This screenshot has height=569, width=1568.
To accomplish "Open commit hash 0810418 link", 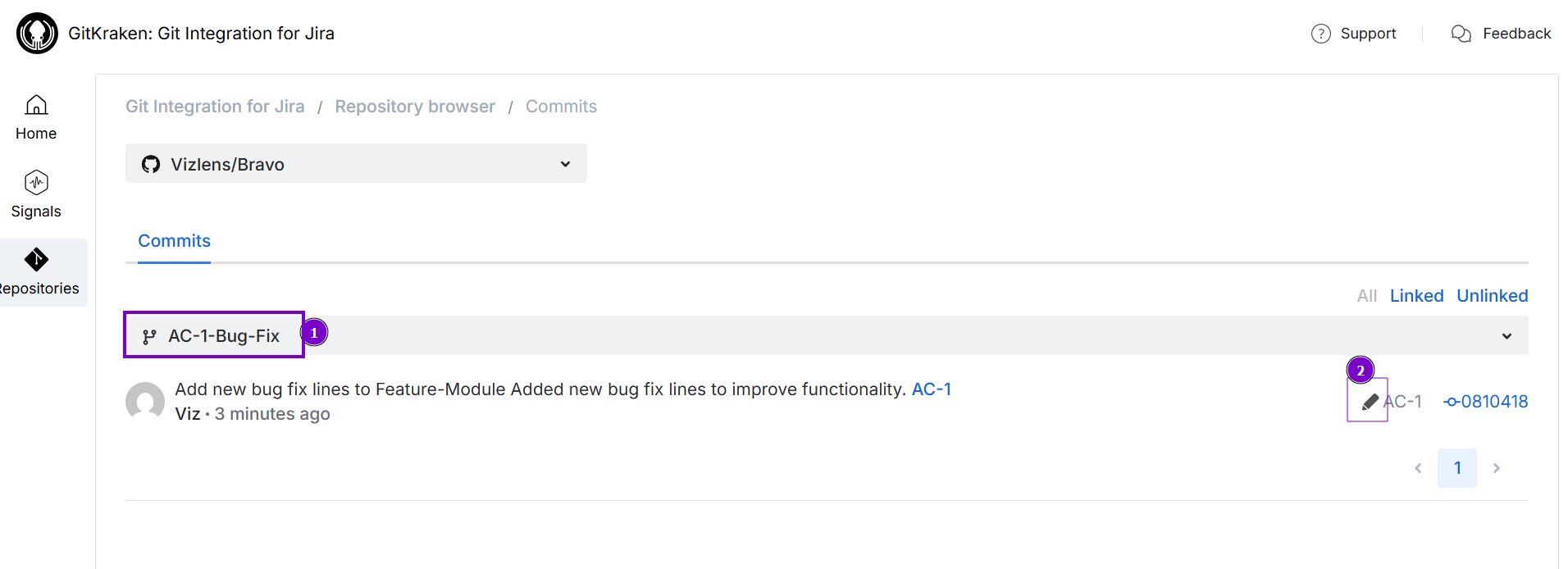I will tap(1486, 402).
